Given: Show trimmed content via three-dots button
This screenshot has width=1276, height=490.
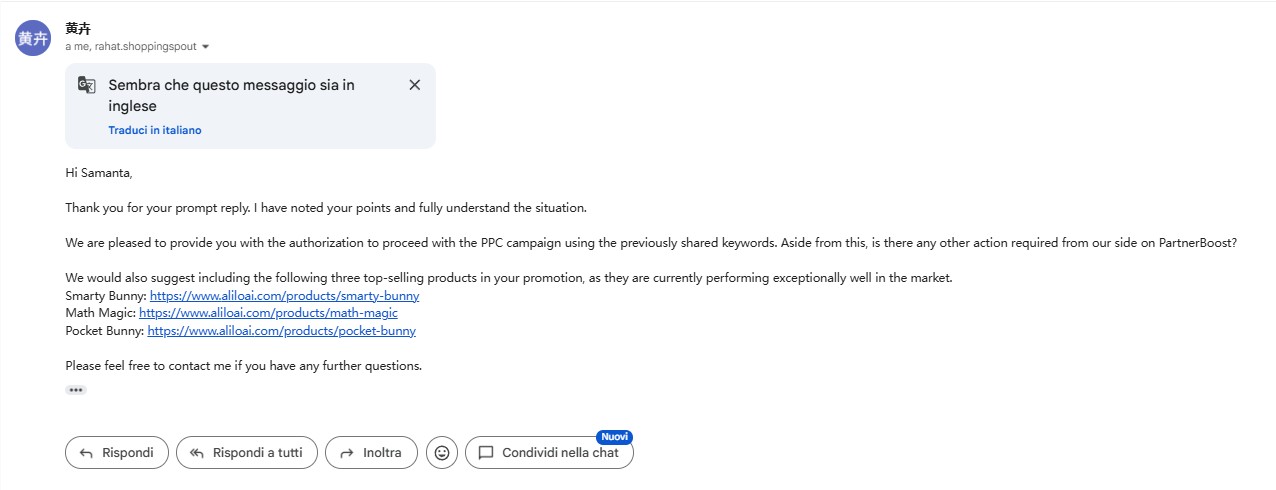Looking at the screenshot, I should [x=76, y=390].
